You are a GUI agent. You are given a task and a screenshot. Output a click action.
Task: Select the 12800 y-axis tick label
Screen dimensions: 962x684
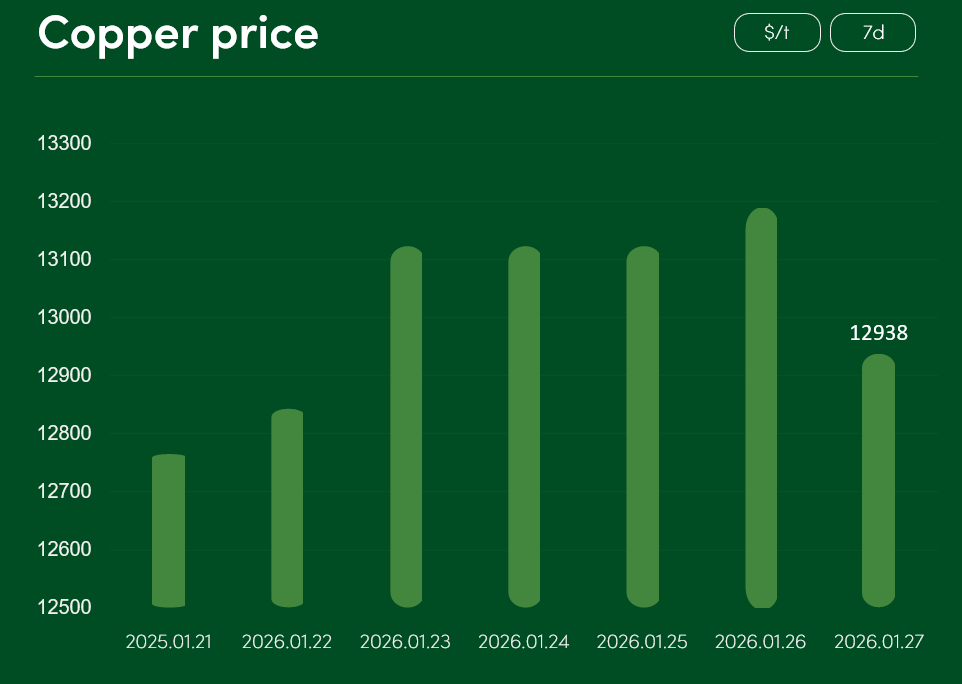point(64,433)
